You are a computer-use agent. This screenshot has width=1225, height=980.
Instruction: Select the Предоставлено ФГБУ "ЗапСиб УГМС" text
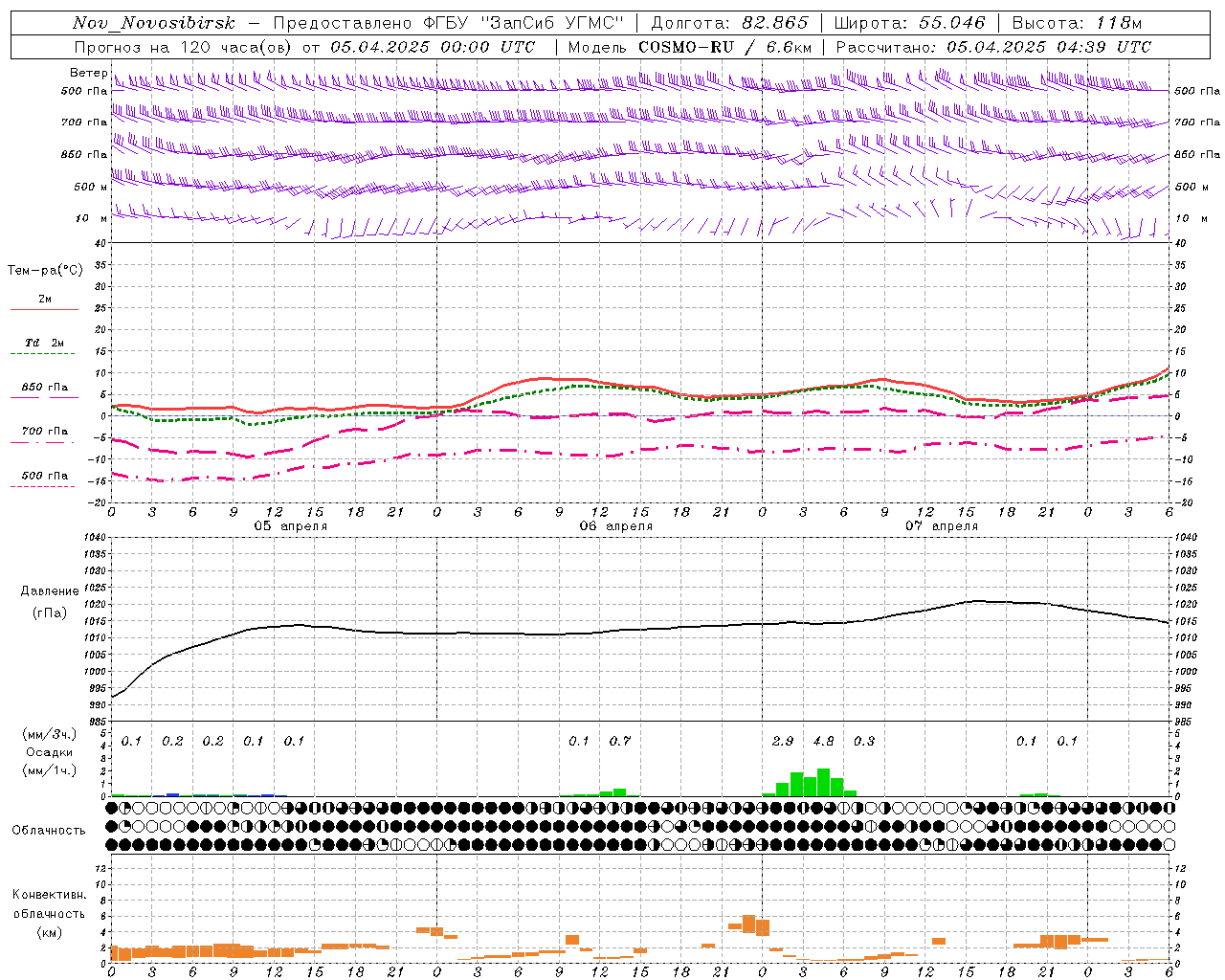449,23
